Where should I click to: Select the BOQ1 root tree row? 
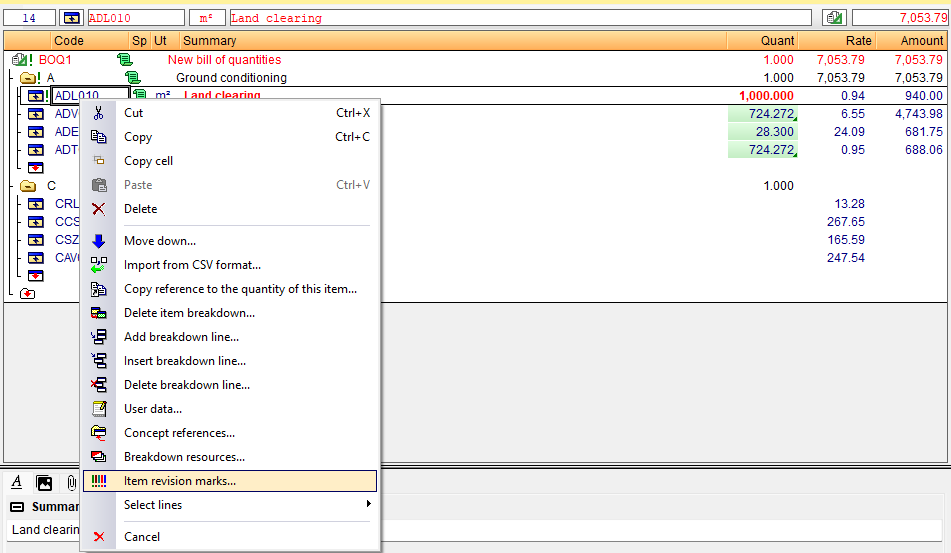[476, 59]
